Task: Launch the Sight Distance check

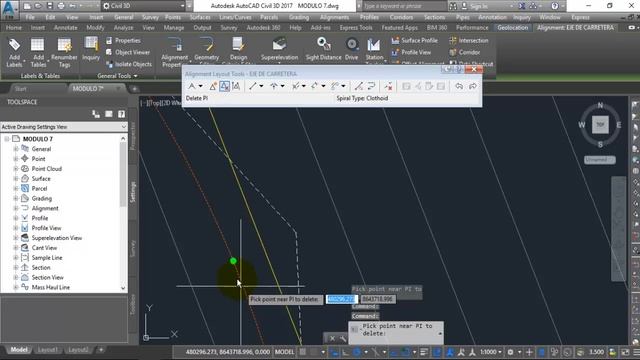Action: tap(323, 49)
